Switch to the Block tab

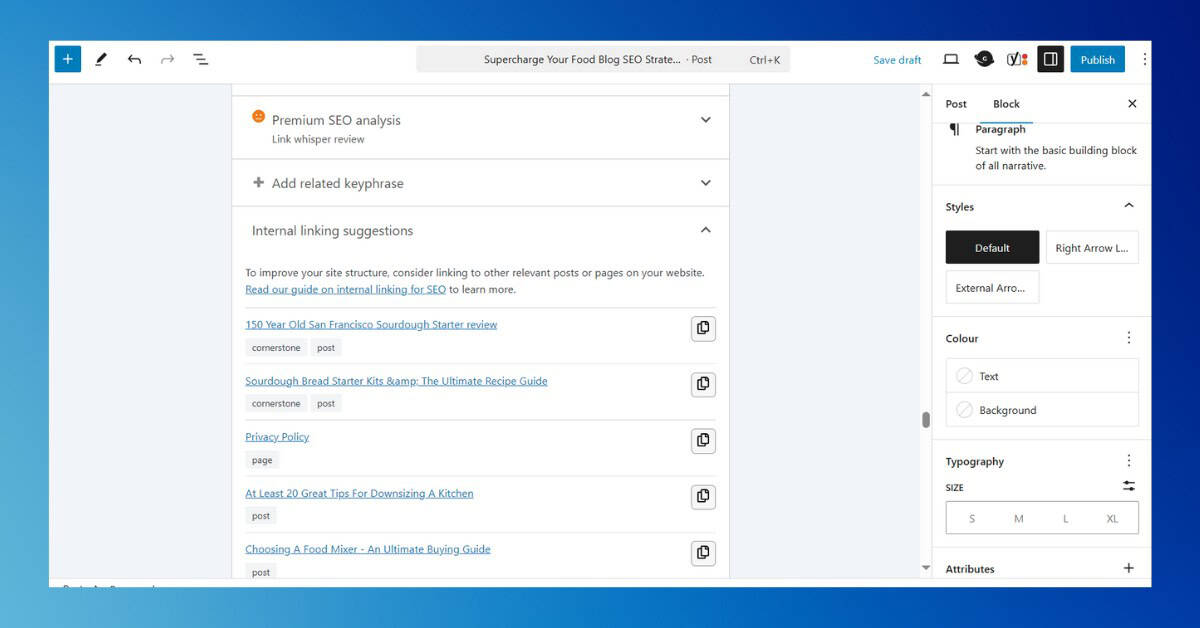coord(1006,104)
